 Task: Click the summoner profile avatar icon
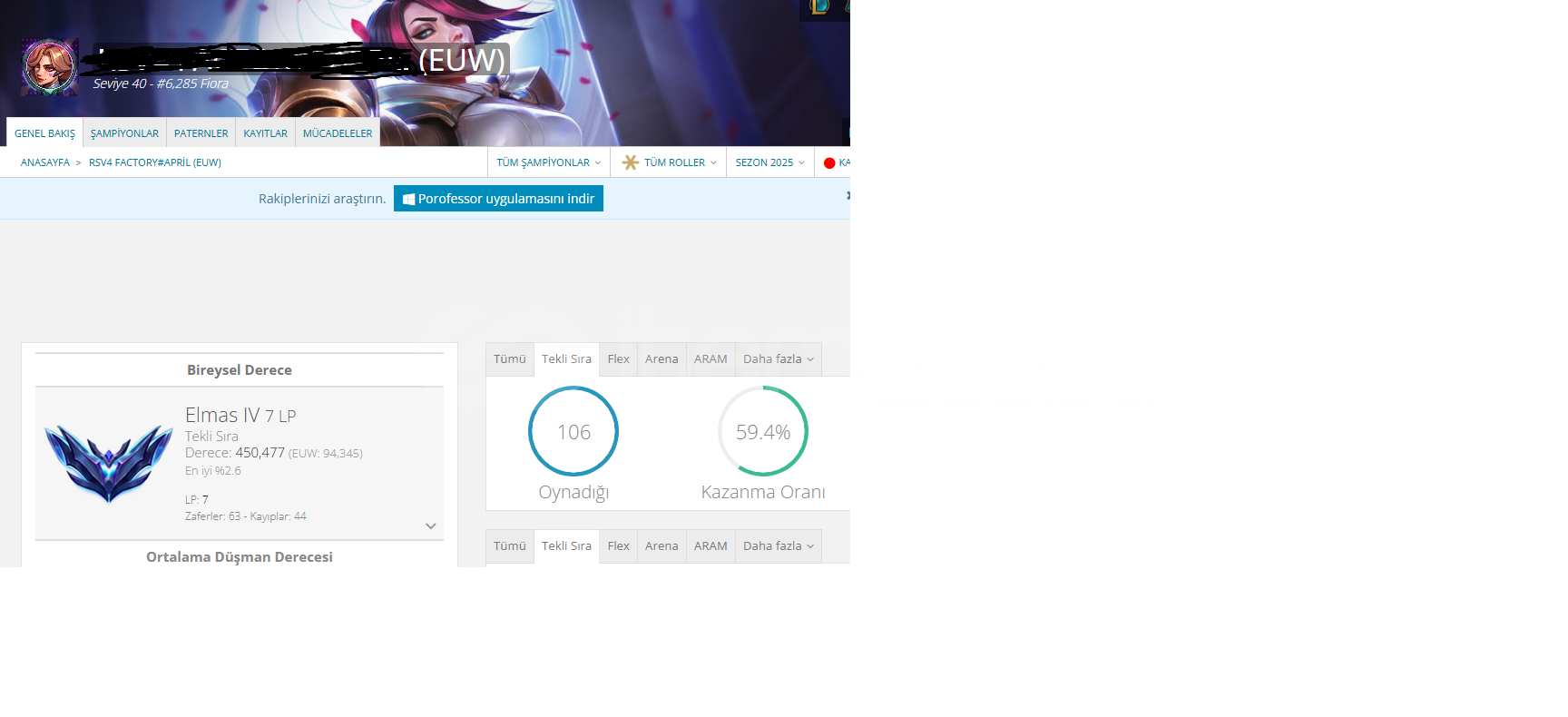50,67
